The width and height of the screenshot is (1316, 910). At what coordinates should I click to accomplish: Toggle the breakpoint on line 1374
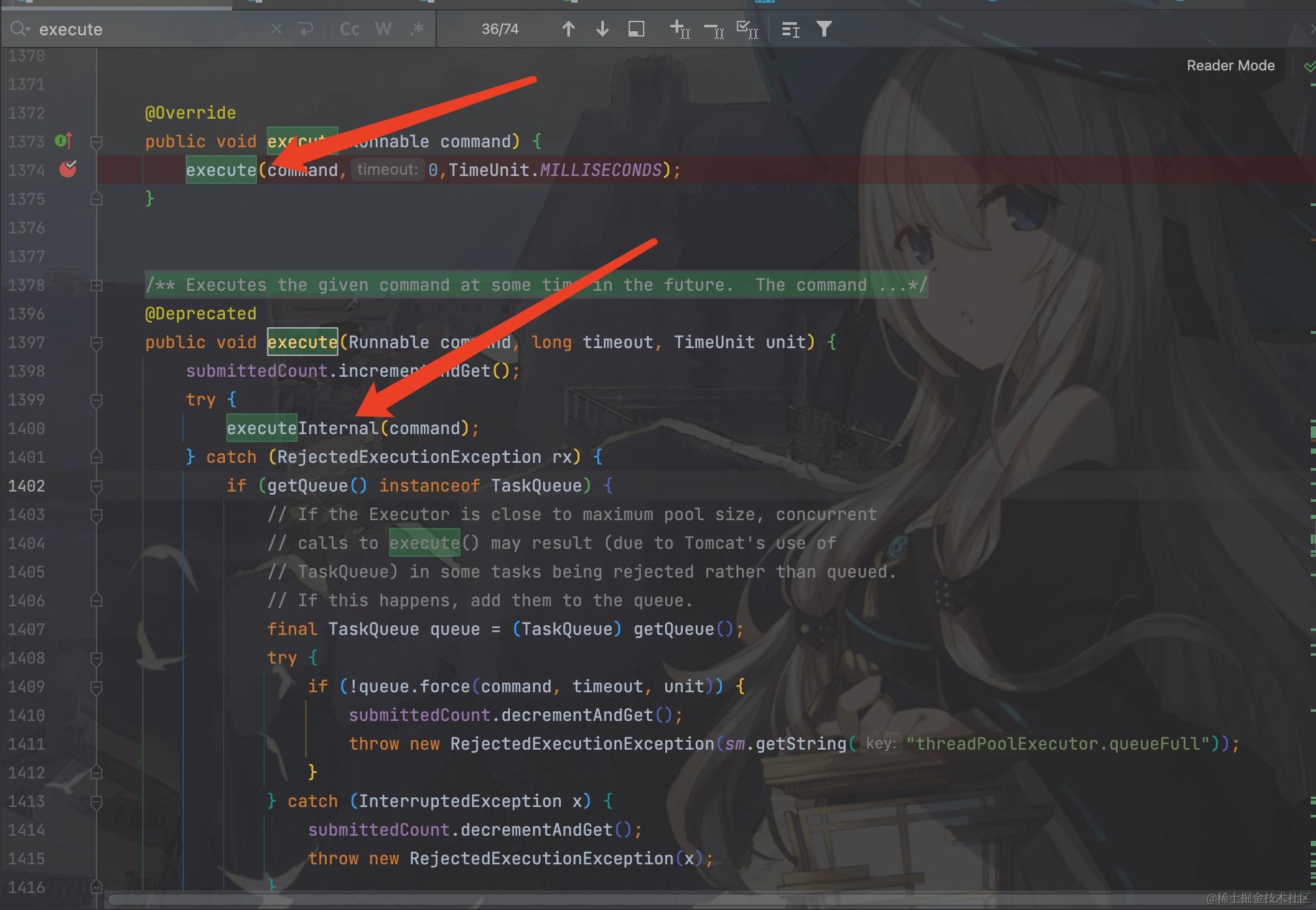(68, 169)
